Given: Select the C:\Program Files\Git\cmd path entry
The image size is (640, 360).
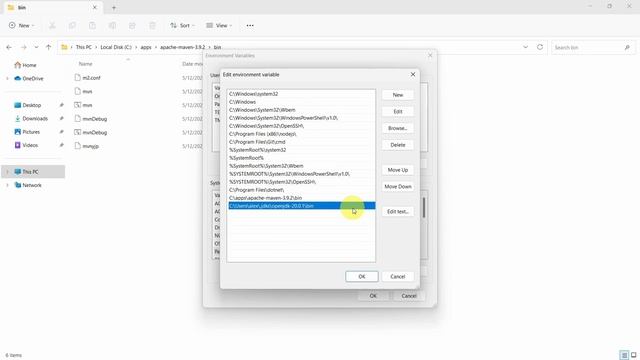Looking at the screenshot, I should pos(301,142).
